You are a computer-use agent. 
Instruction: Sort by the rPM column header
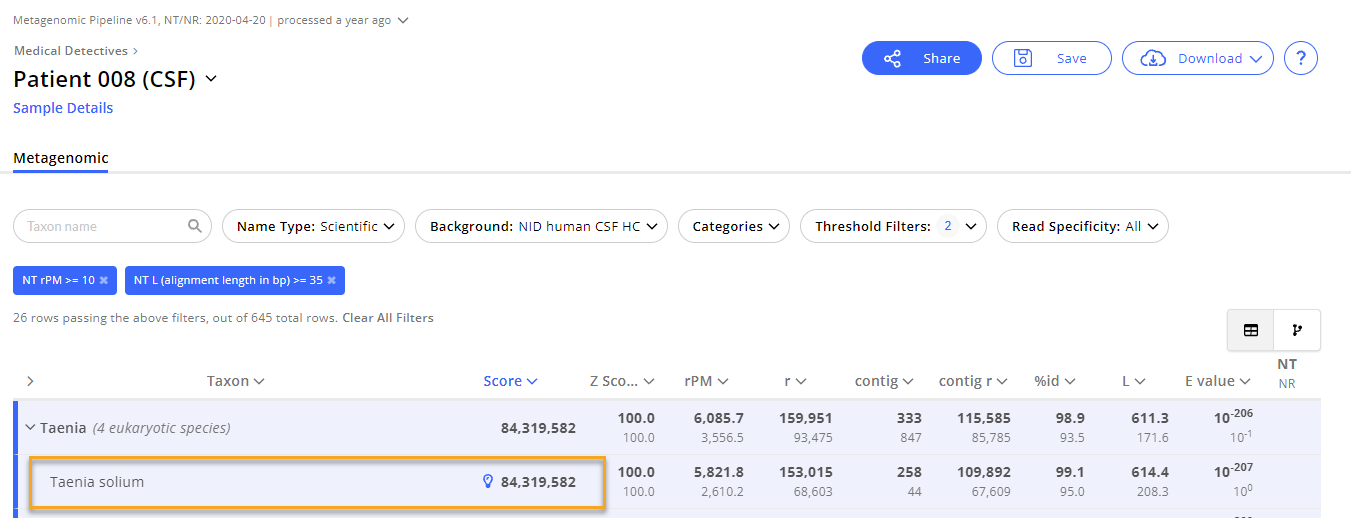pos(706,381)
